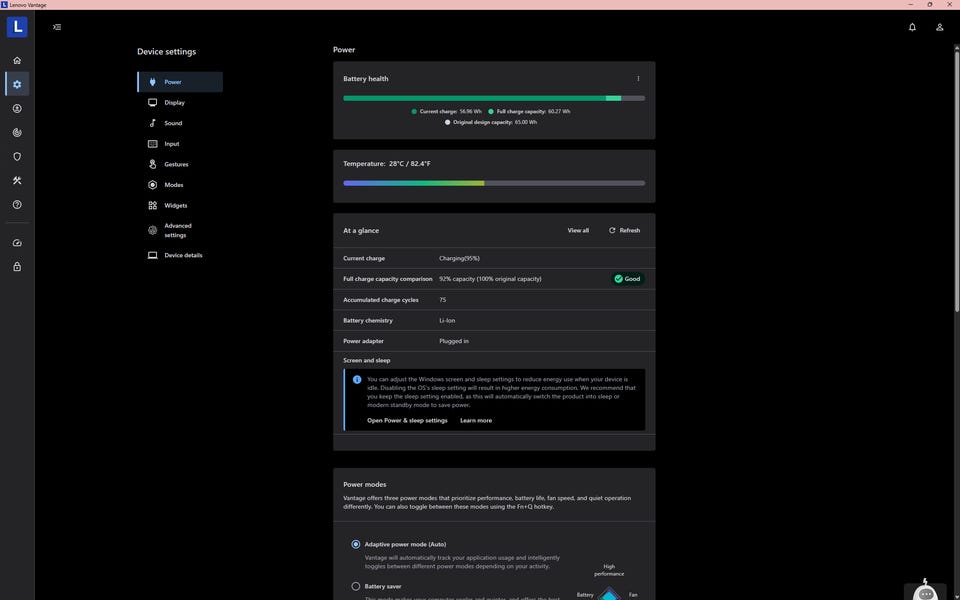
Task: Click the info icon in sleep notice
Action: point(356,380)
